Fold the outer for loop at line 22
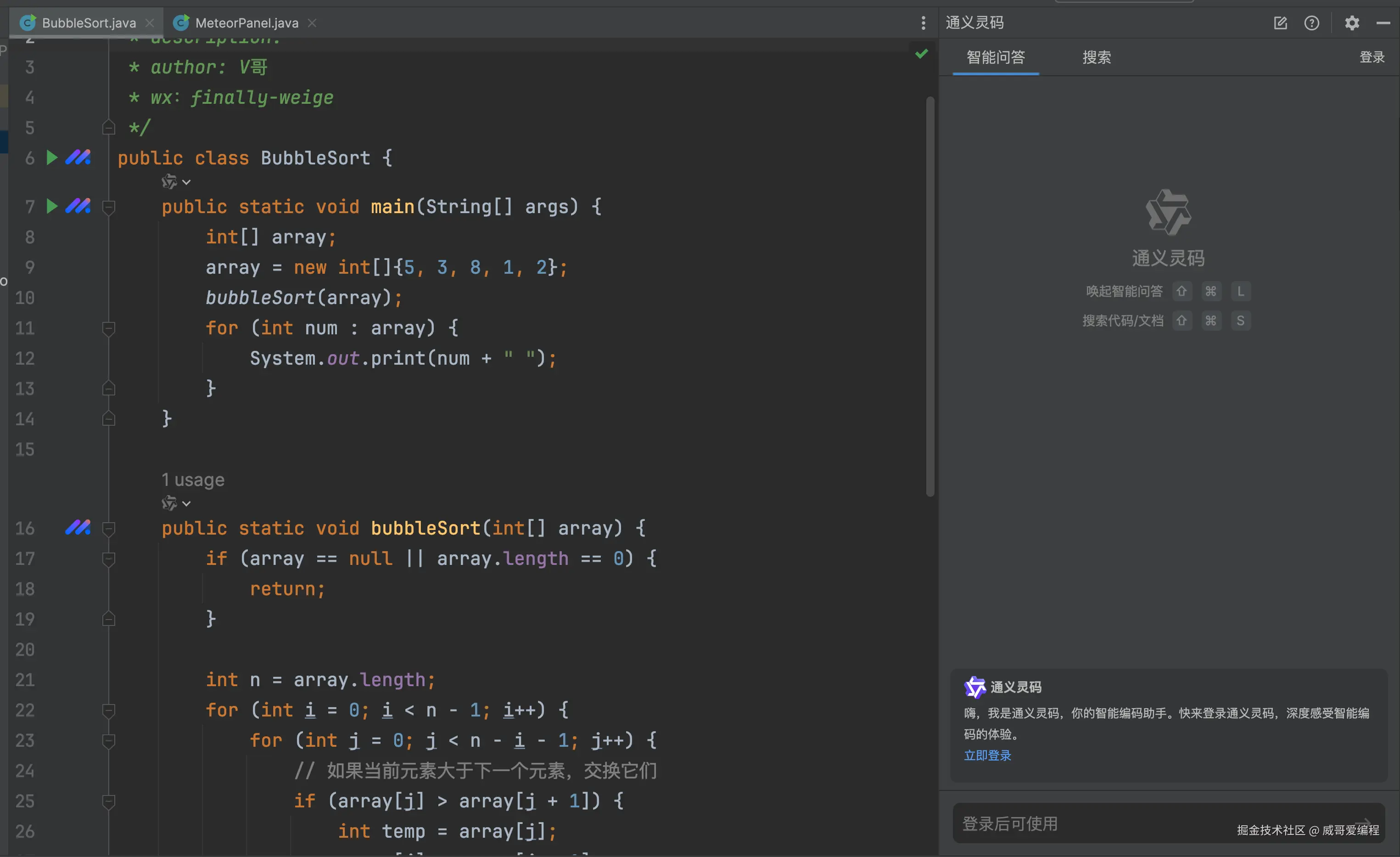This screenshot has width=1400, height=857. (108, 710)
